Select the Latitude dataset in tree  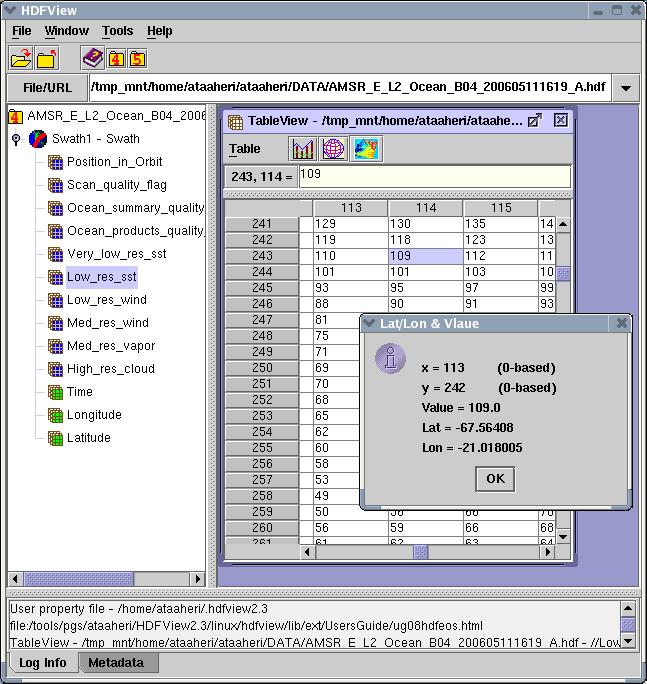coord(88,438)
